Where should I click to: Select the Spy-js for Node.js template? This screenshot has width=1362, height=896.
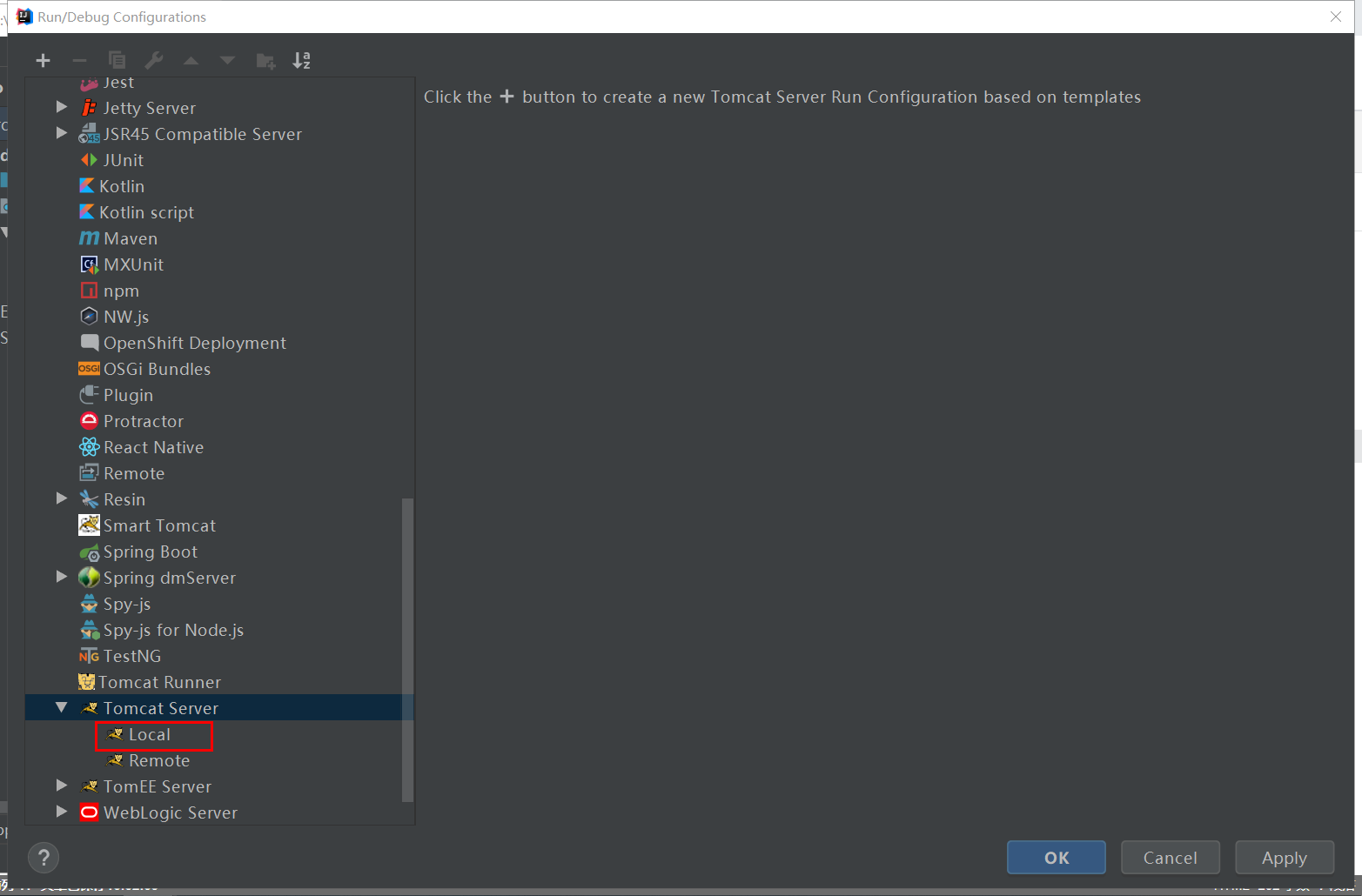tap(173, 630)
